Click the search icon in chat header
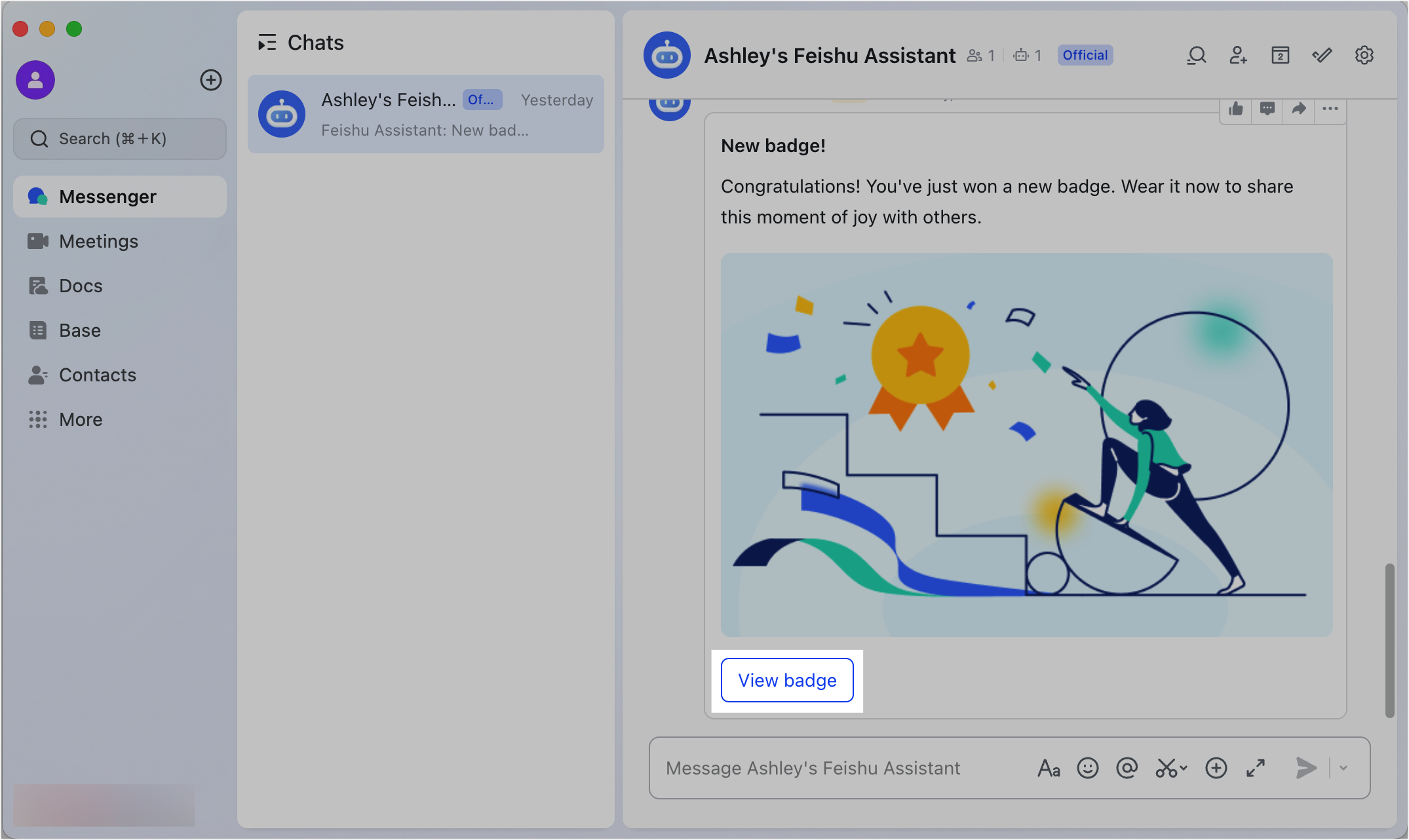1409x840 pixels. click(1196, 56)
